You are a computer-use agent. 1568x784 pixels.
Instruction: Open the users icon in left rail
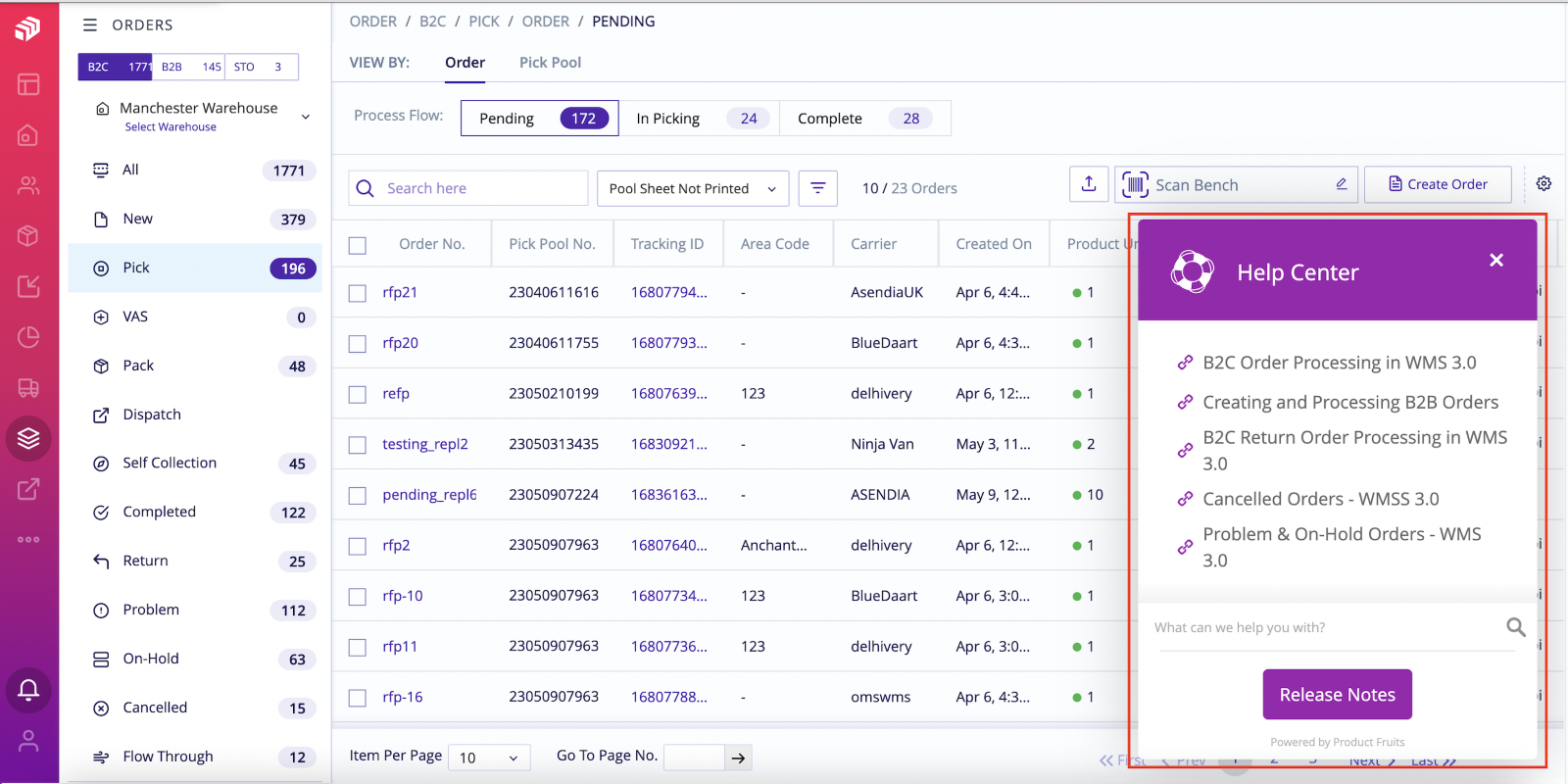(x=28, y=185)
